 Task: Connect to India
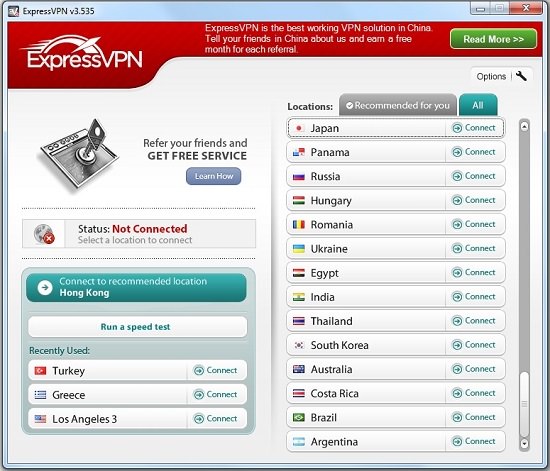(x=474, y=297)
